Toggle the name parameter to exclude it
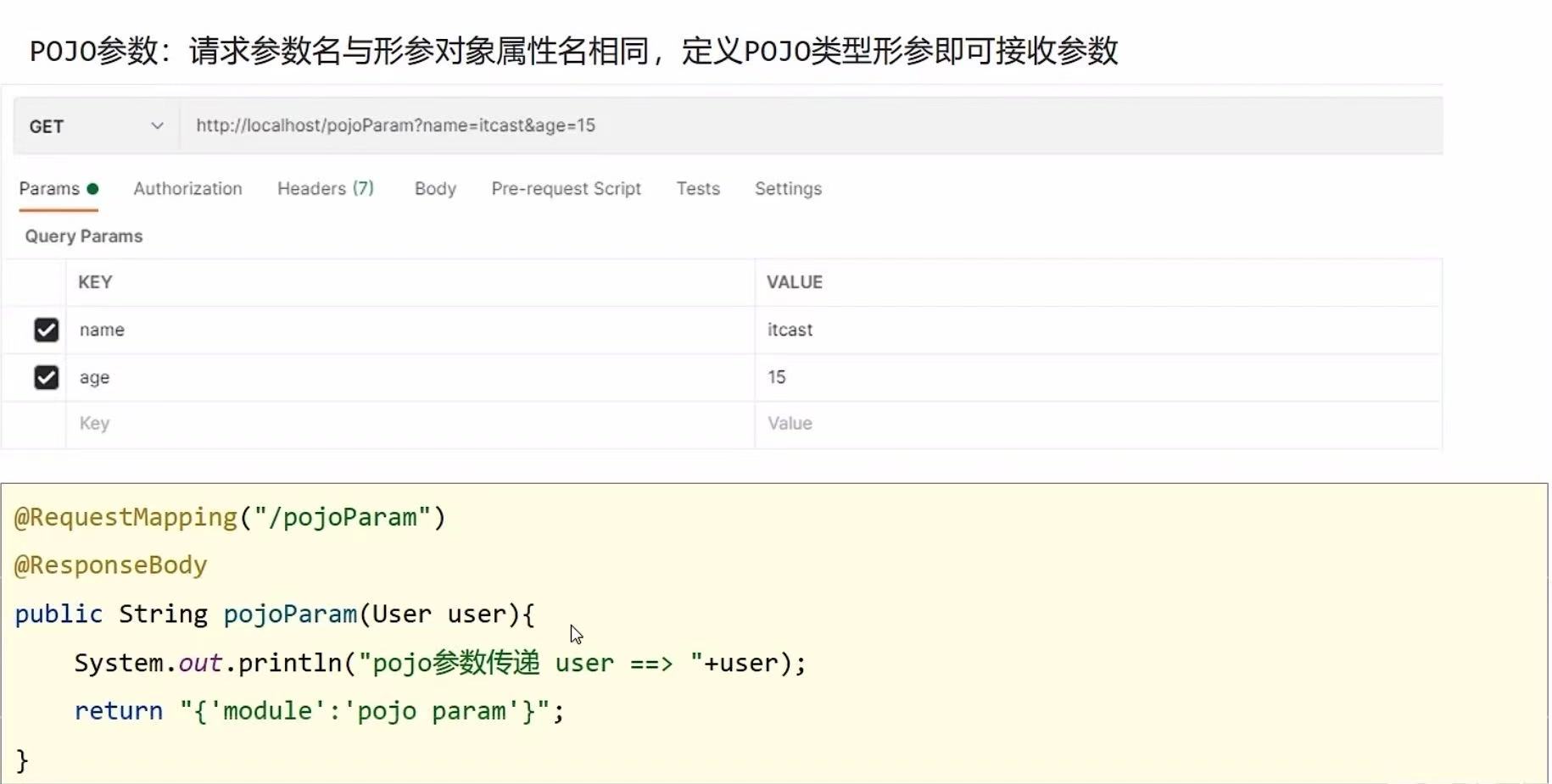Viewport: 1552px width, 784px height. [46, 330]
